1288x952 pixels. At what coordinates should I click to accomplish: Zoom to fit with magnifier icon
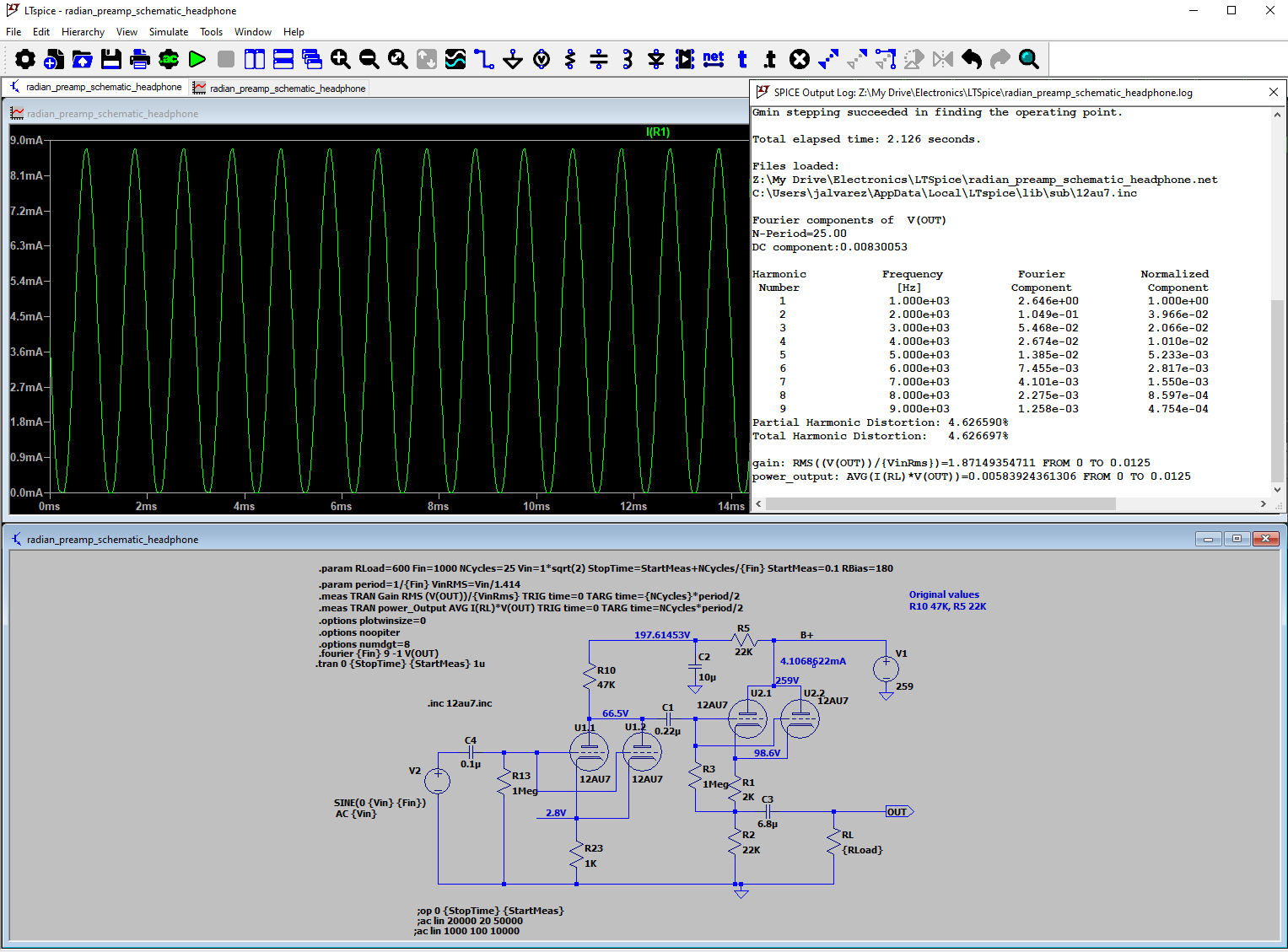pos(398,59)
